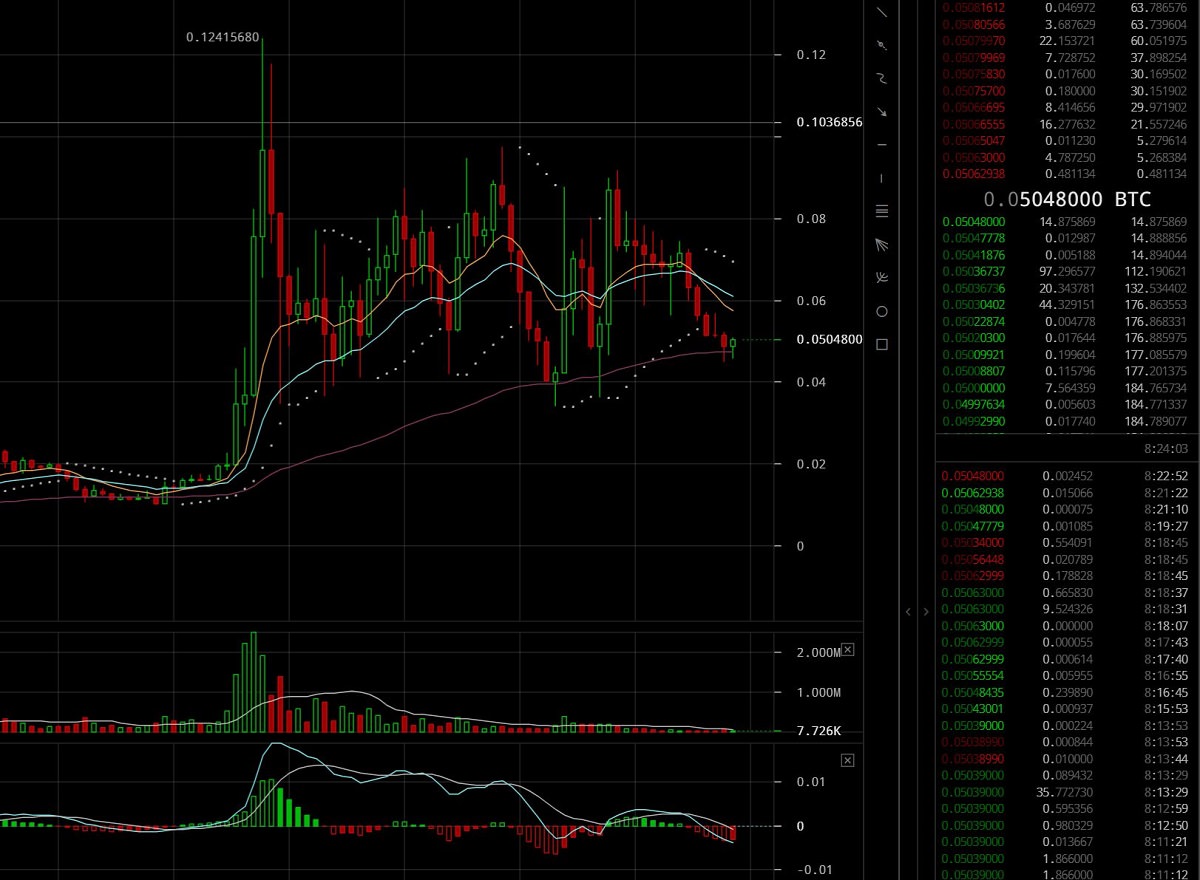Click the trade executed at 8:11:21
The height and width of the screenshot is (880, 1200).
[1067, 842]
